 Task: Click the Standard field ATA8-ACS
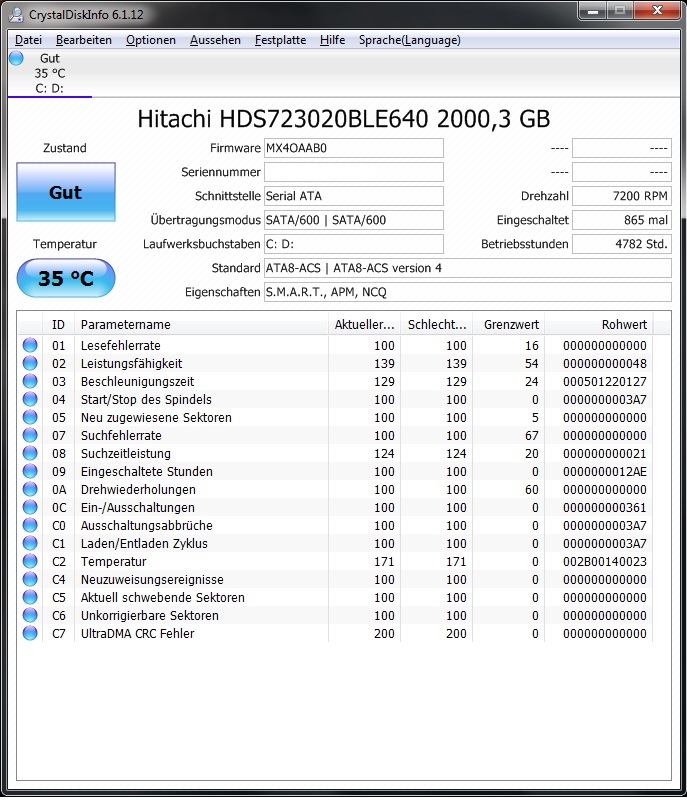point(468,268)
